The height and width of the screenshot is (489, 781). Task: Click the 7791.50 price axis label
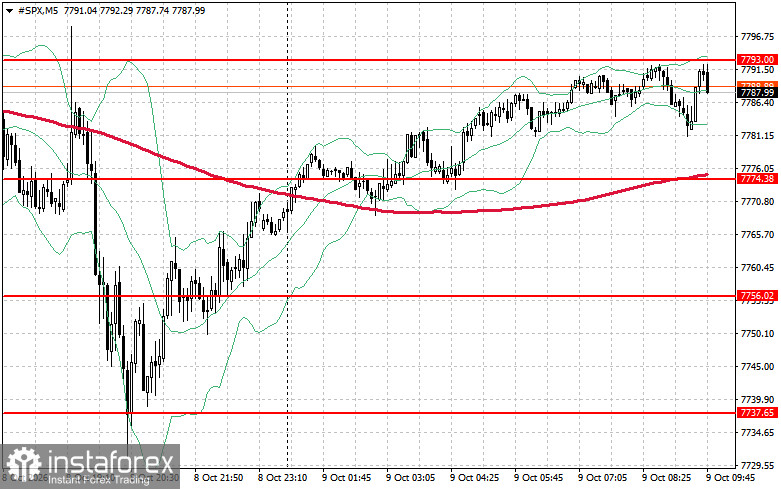pos(757,70)
